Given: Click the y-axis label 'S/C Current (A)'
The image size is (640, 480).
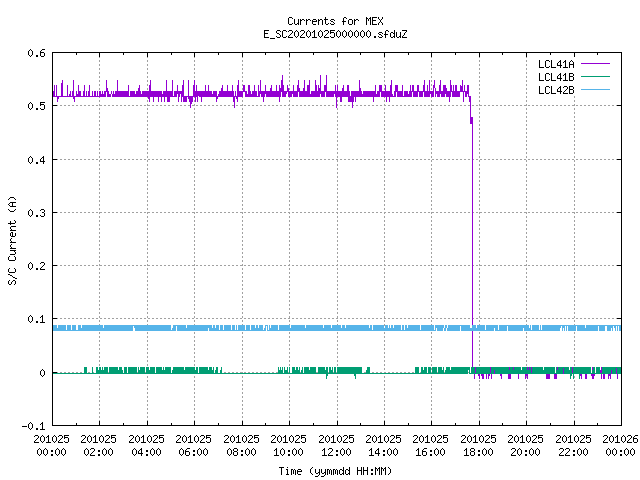Looking at the screenshot, I should click(x=13, y=240).
